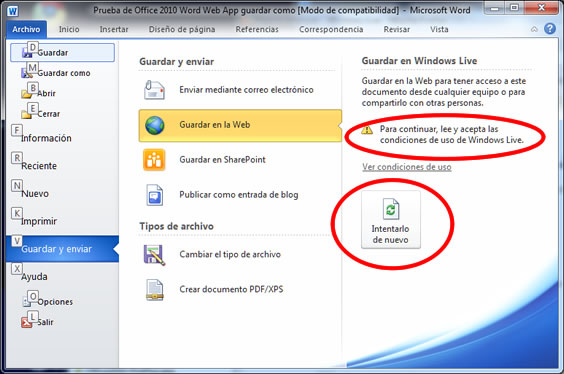Viewport: 564px width, 374px height.
Task: Choose Crear documento PDF/XPS
Action: pos(240,289)
